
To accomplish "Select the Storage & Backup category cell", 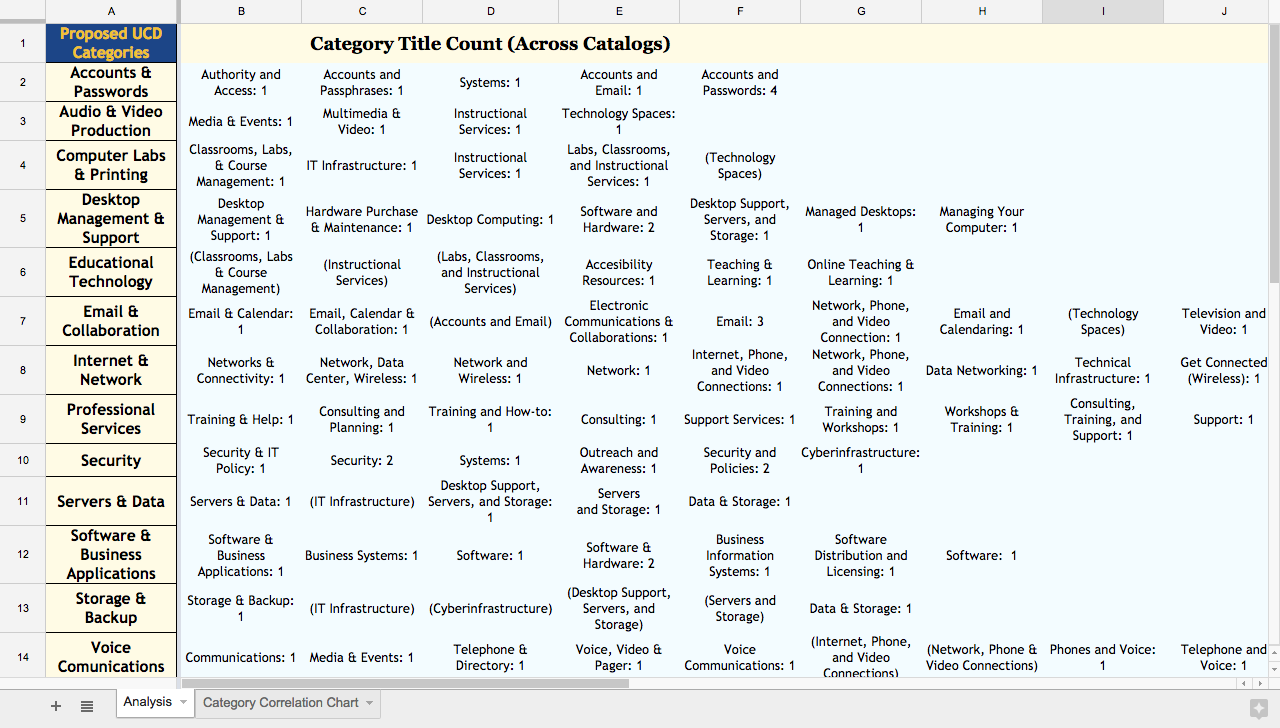I will [111, 608].
